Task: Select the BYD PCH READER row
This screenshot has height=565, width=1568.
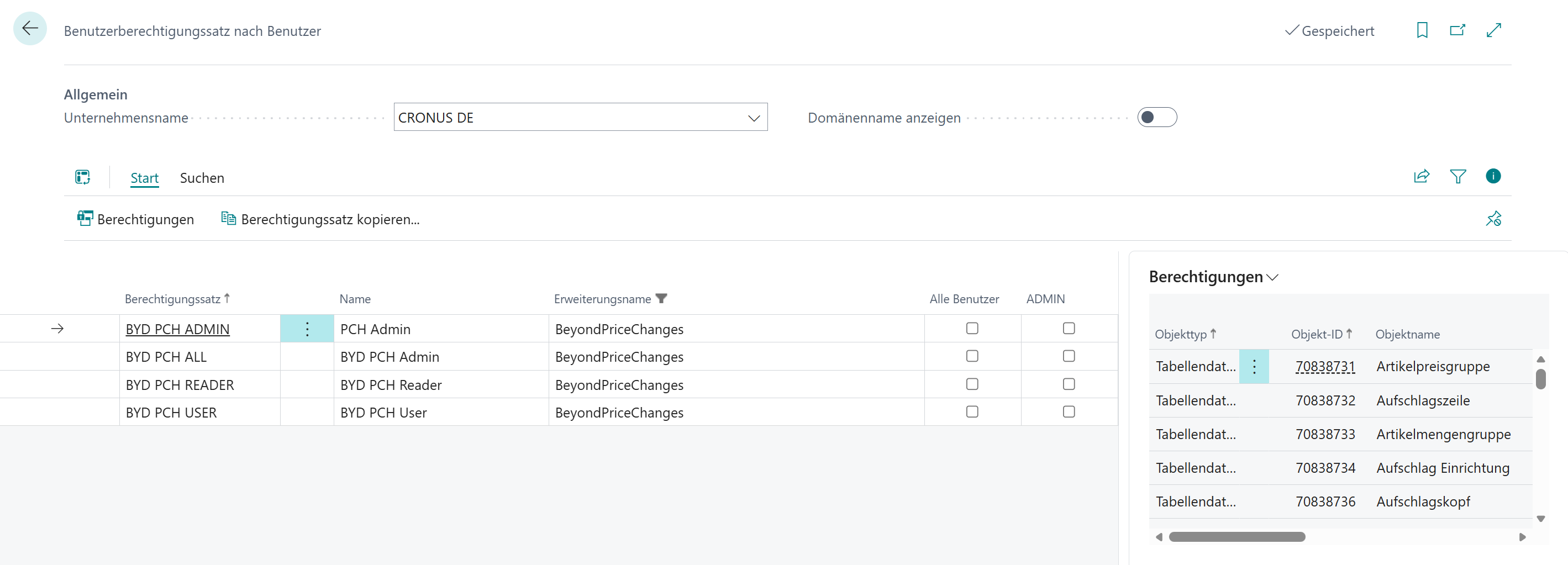Action: 559,384
